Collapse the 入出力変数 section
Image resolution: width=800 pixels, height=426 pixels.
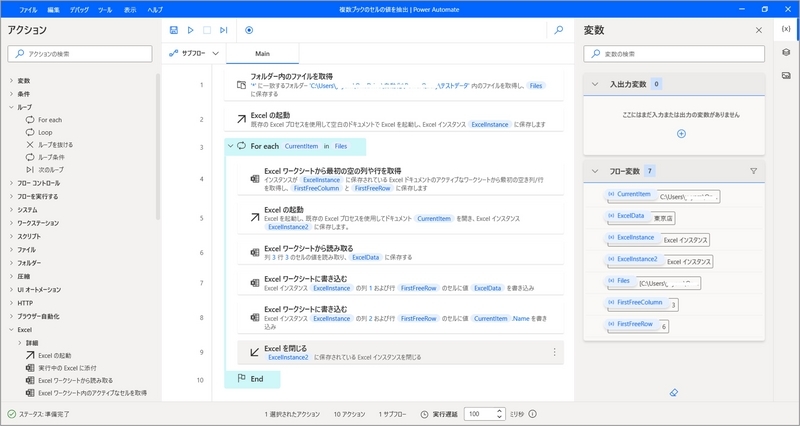point(595,84)
